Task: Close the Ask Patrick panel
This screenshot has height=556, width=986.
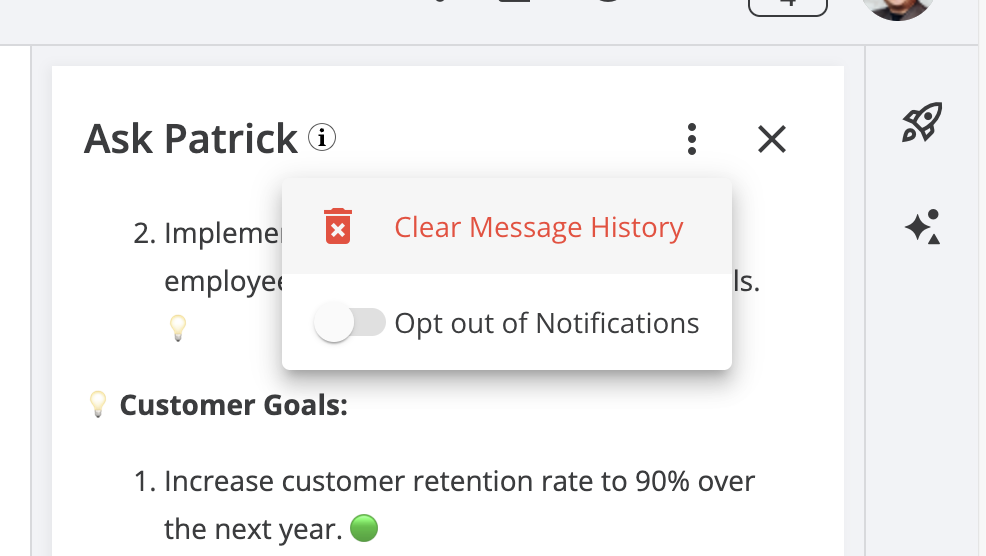Action: tap(771, 139)
